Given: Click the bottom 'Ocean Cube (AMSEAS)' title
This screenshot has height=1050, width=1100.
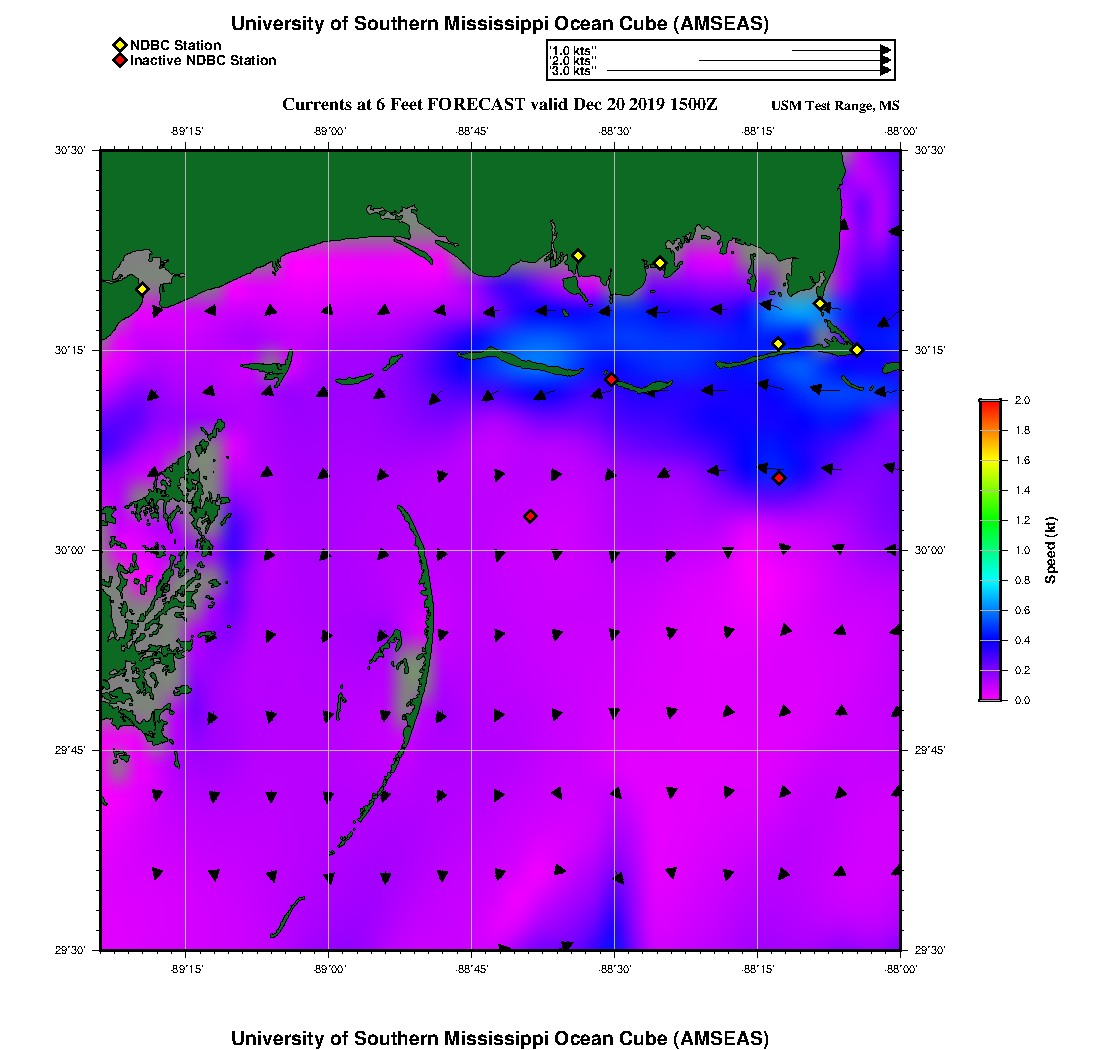Looking at the screenshot, I should [499, 1038].
